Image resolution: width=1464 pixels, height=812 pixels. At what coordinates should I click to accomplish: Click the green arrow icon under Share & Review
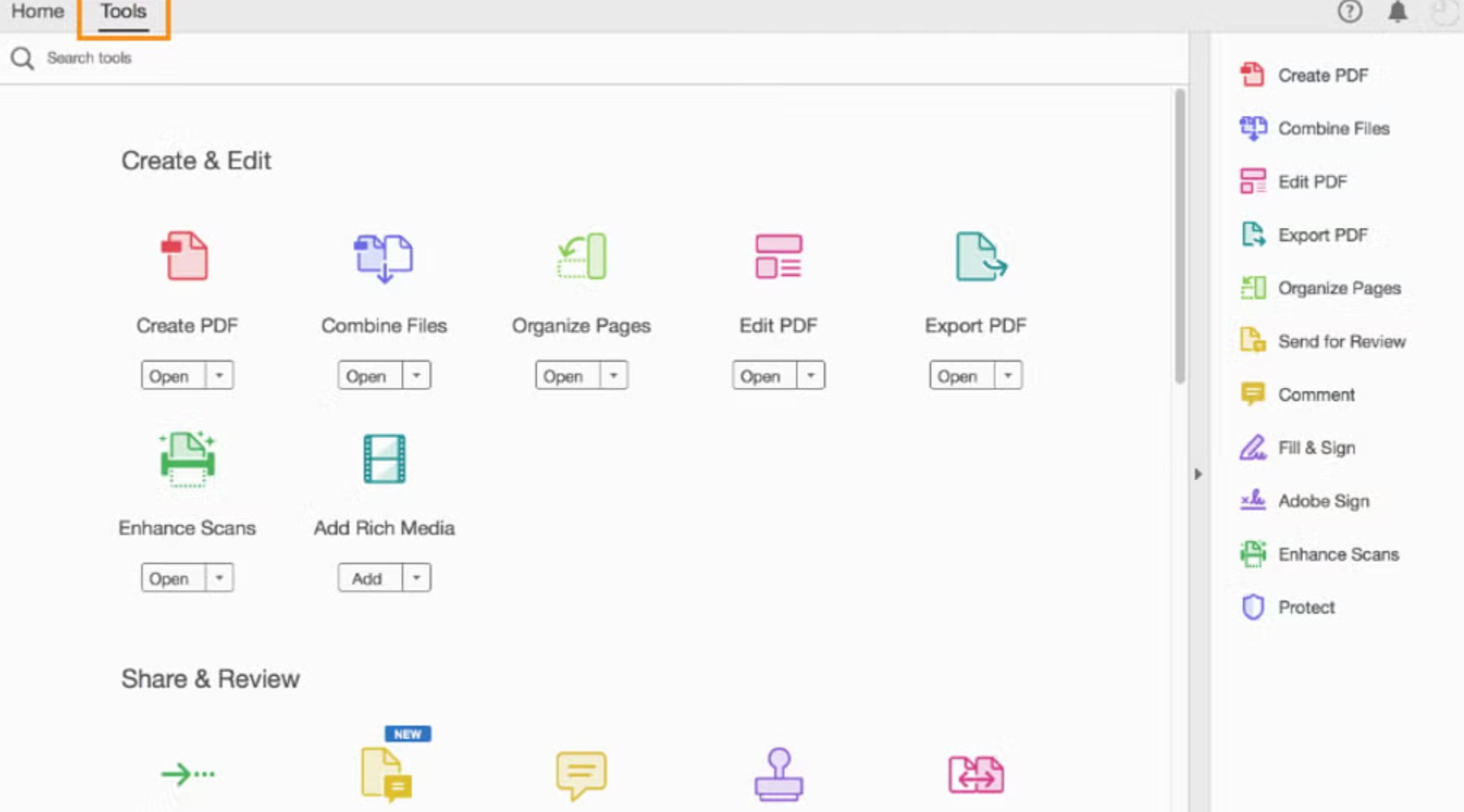[x=188, y=773]
